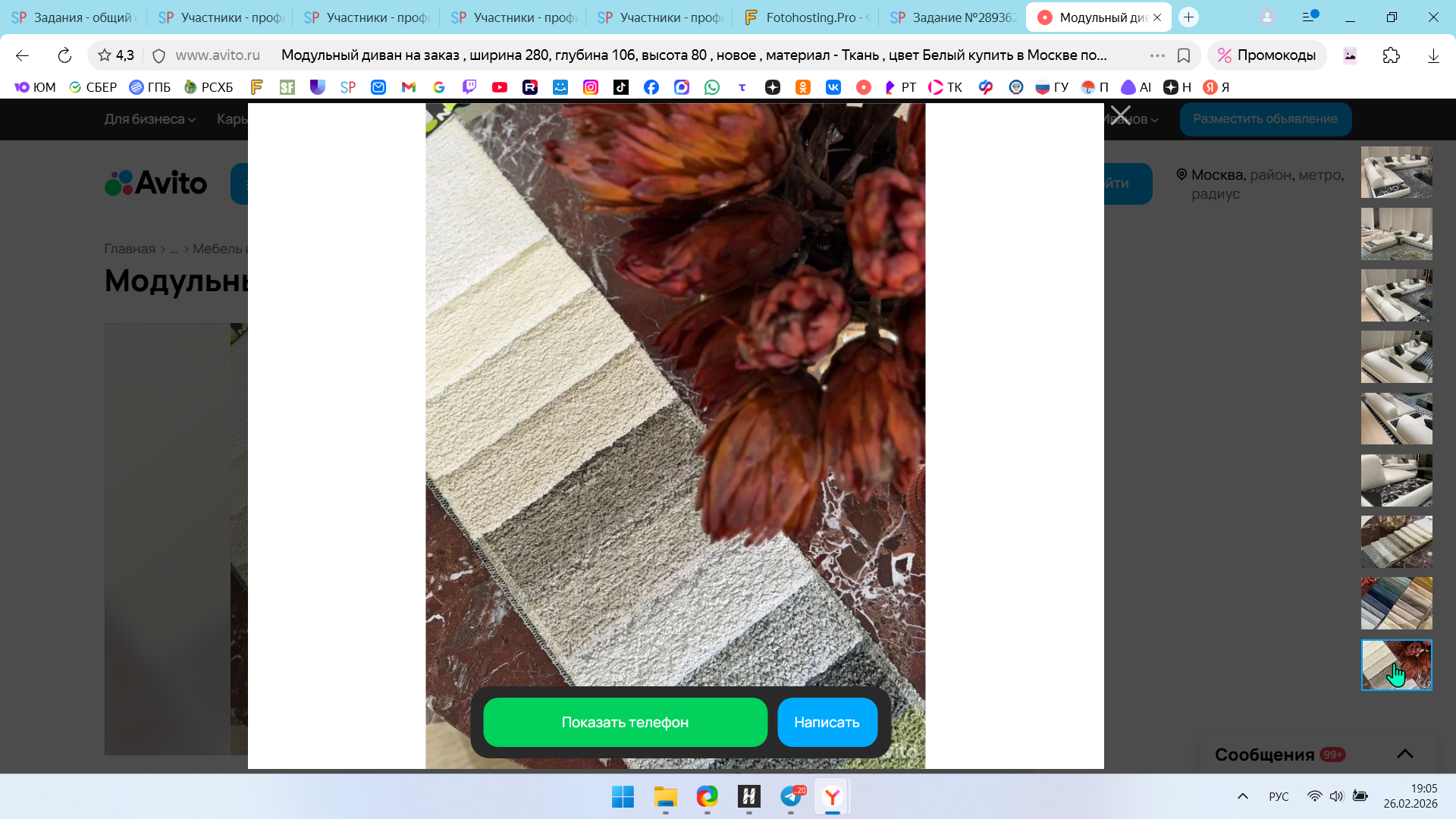Viewport: 1456px width, 819px height.
Task: Open the Telegram taskbar icon
Action: [791, 796]
